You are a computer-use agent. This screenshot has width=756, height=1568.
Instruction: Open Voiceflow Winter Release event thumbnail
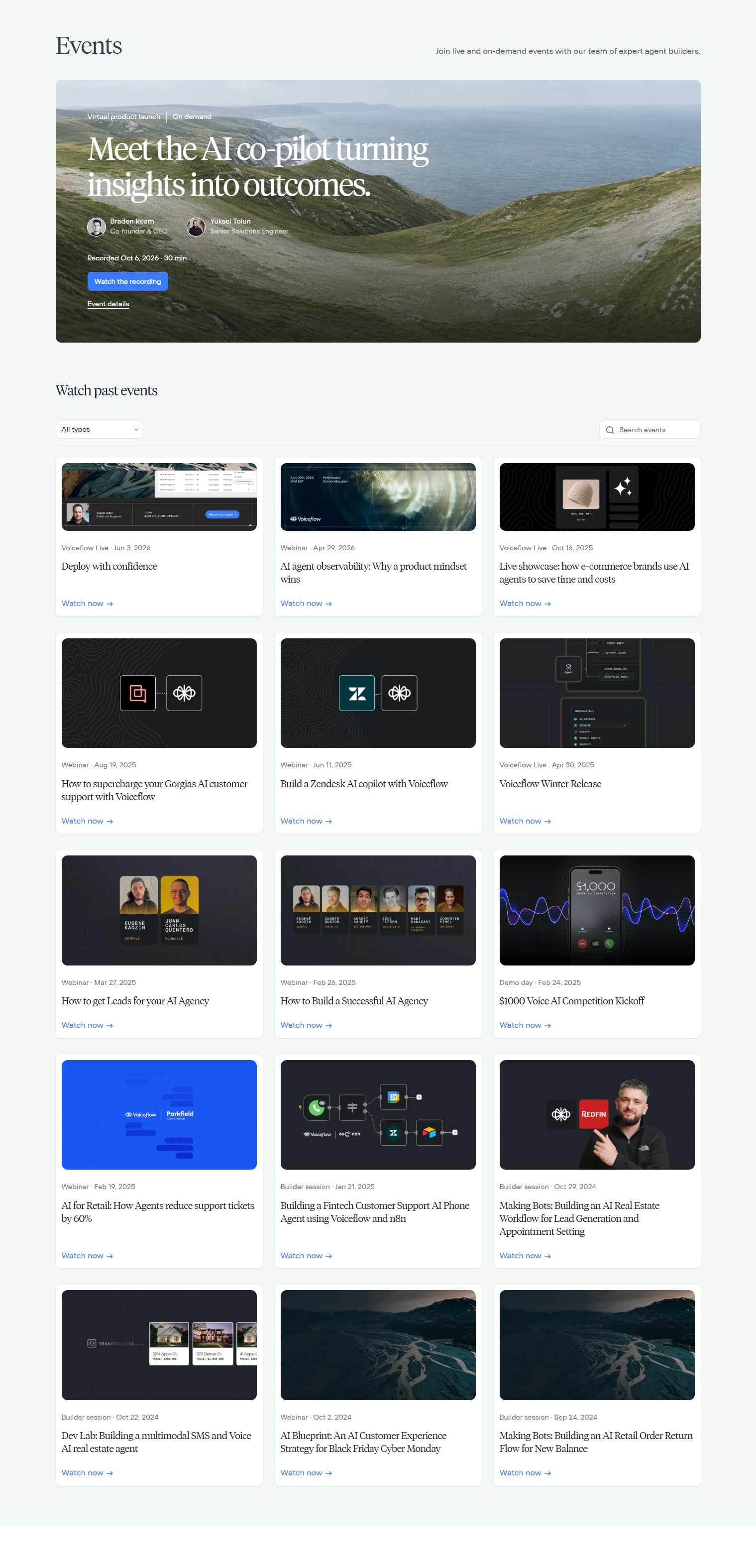[597, 693]
